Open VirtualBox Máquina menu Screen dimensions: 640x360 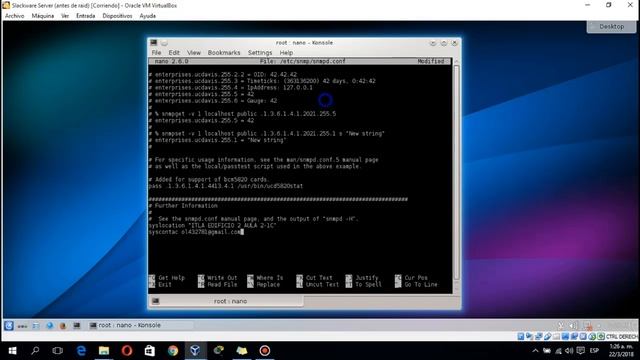[x=42, y=16]
